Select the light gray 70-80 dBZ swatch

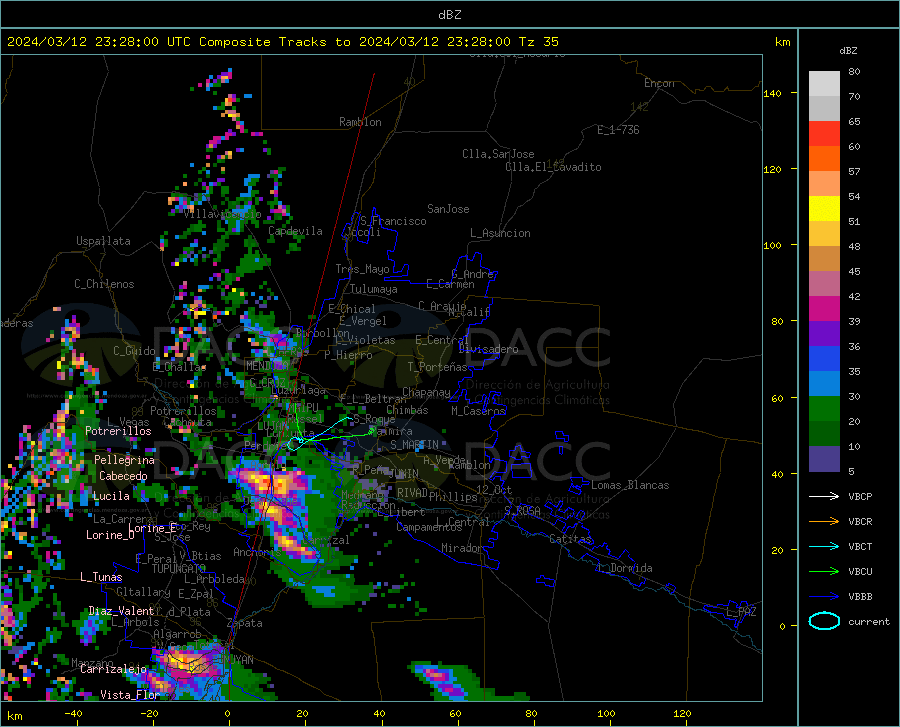point(824,84)
